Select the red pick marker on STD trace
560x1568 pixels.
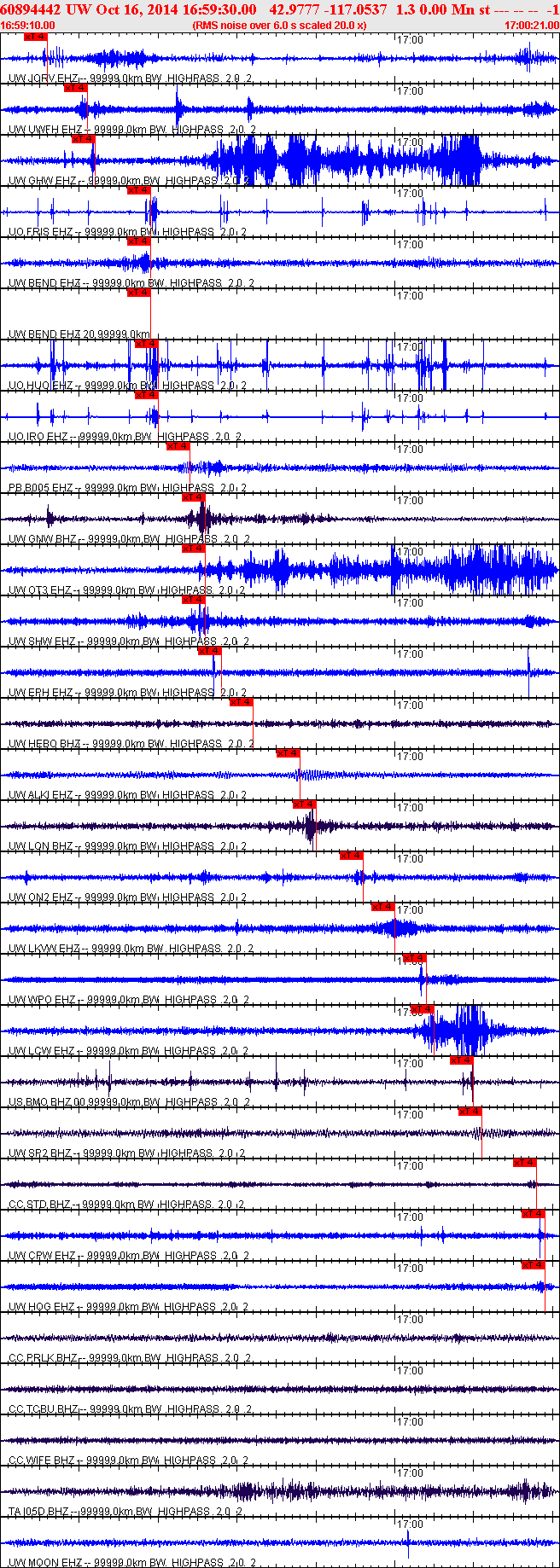(x=524, y=1163)
